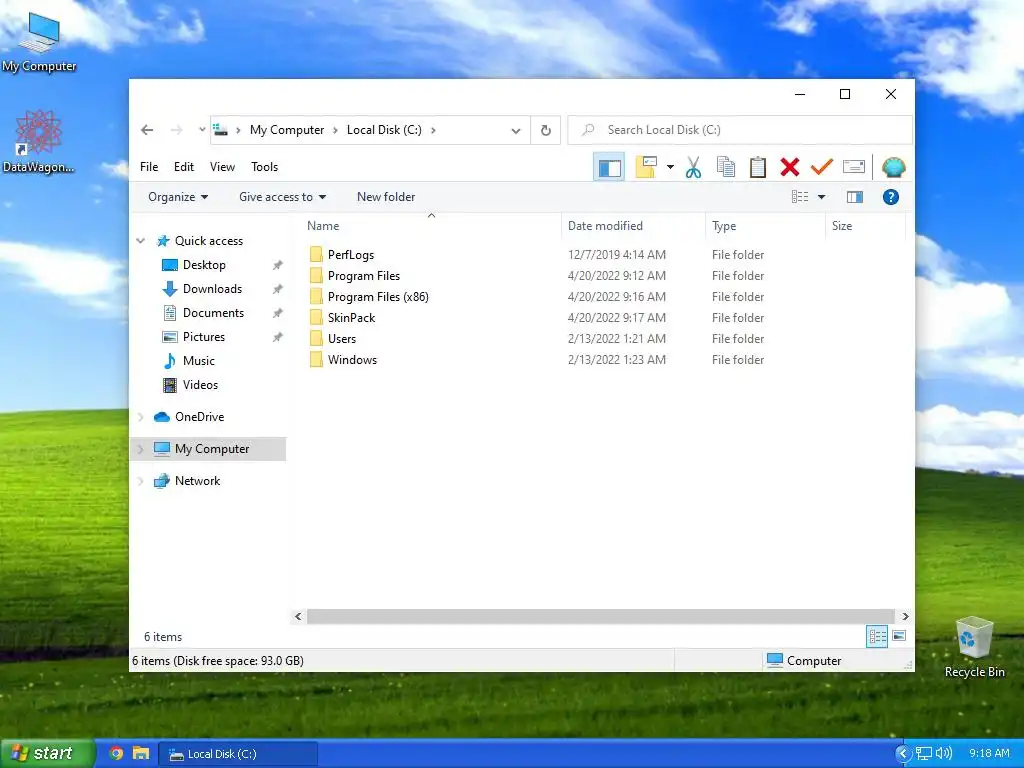The width and height of the screenshot is (1024, 768).
Task: Click the Copy toolbar icon
Action: click(x=726, y=167)
